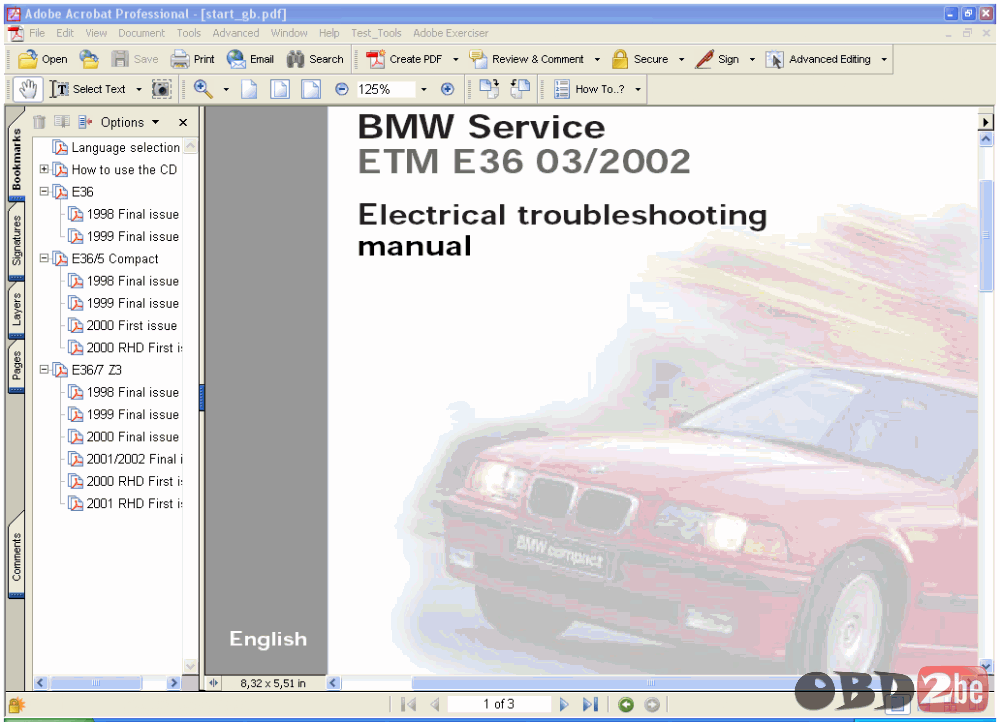Open the Language selection bookmark
This screenshot has width=1000, height=722.
[126, 147]
